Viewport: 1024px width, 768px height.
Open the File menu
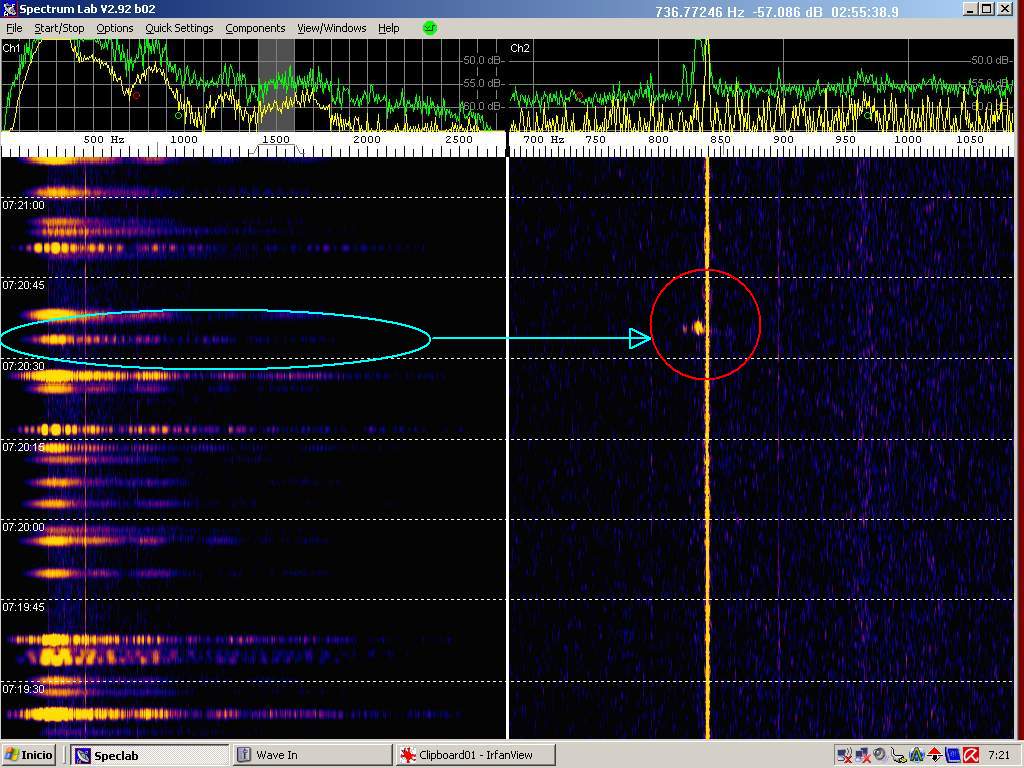pos(14,28)
